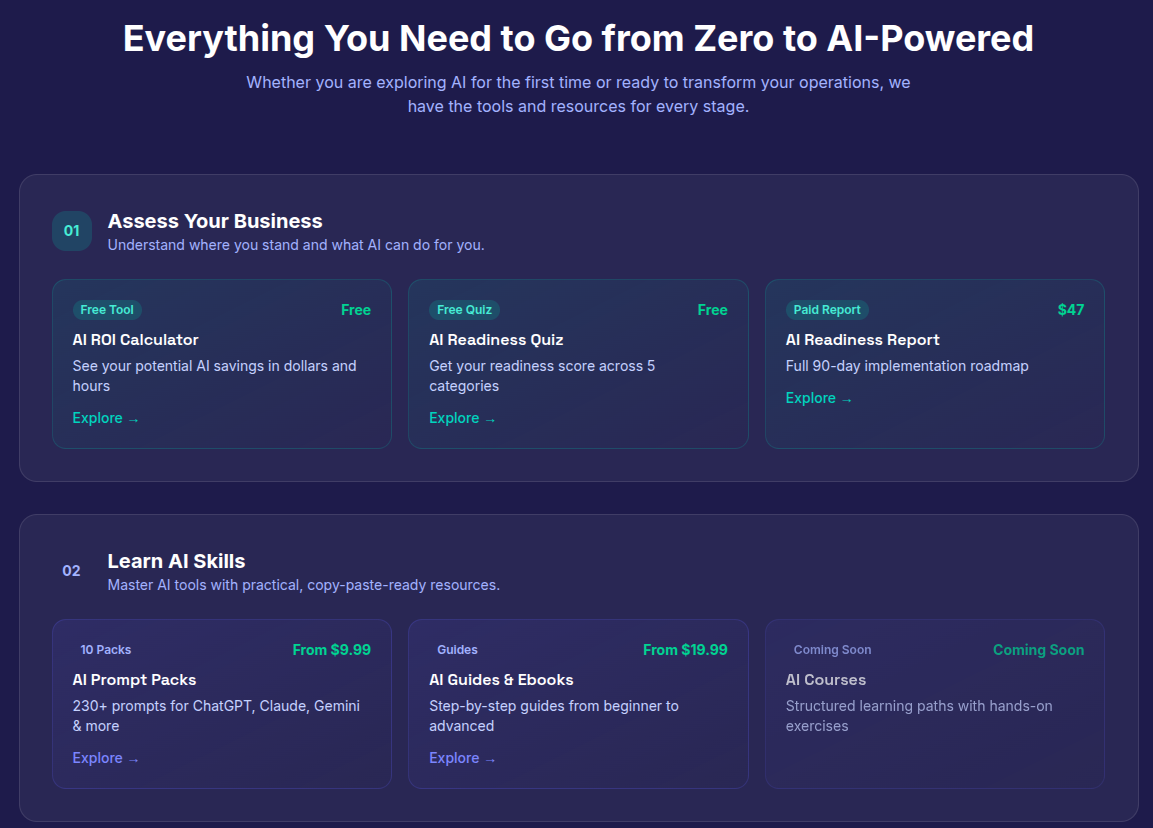Select the Assess Your Business heading

tap(215, 221)
